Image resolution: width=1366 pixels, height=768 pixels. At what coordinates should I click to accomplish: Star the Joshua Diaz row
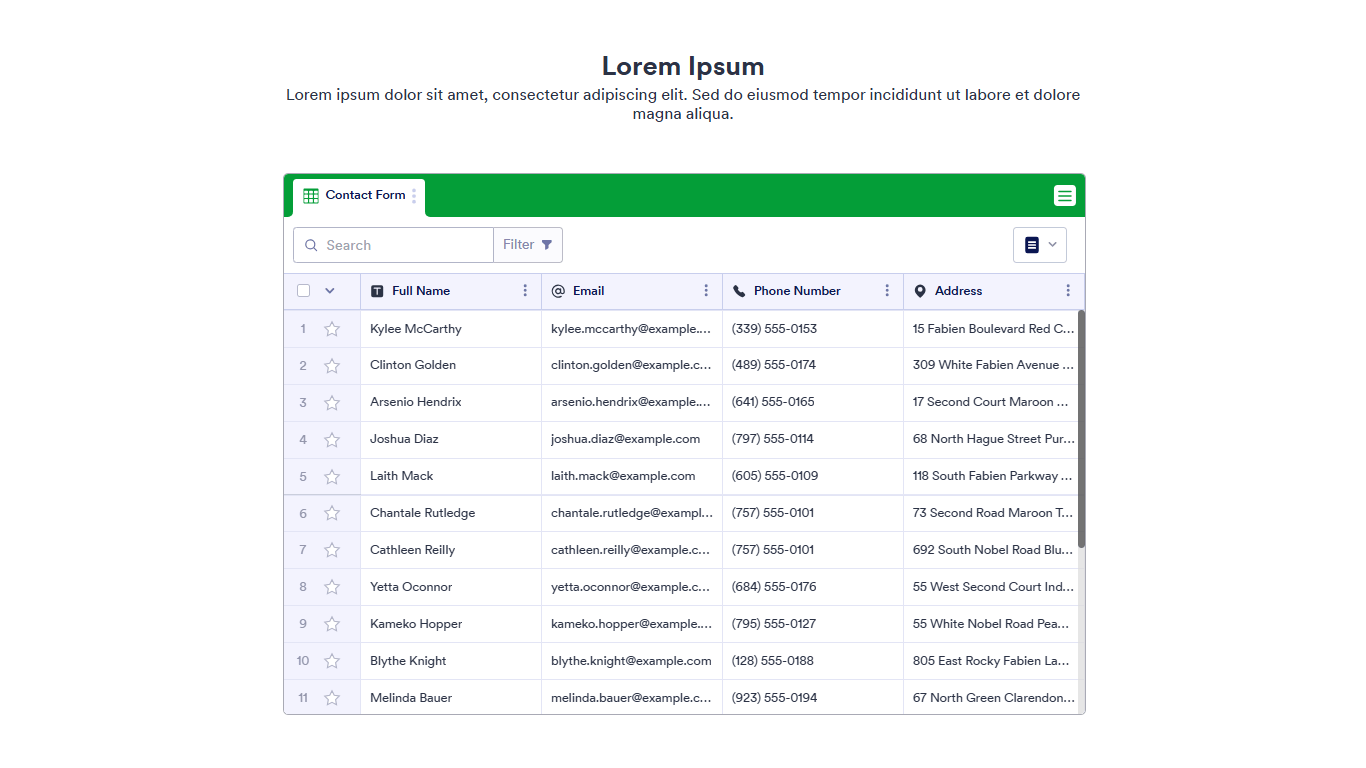pos(332,440)
